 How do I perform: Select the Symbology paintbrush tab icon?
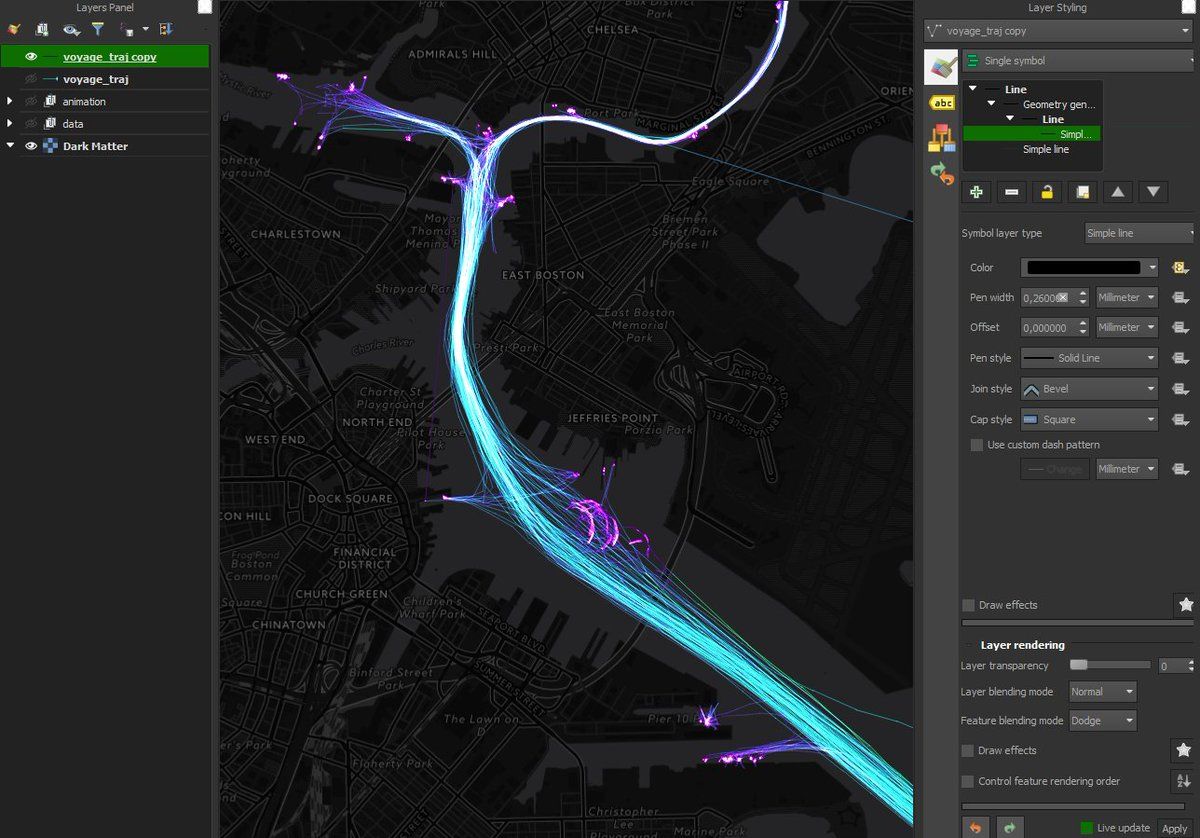coord(941,67)
